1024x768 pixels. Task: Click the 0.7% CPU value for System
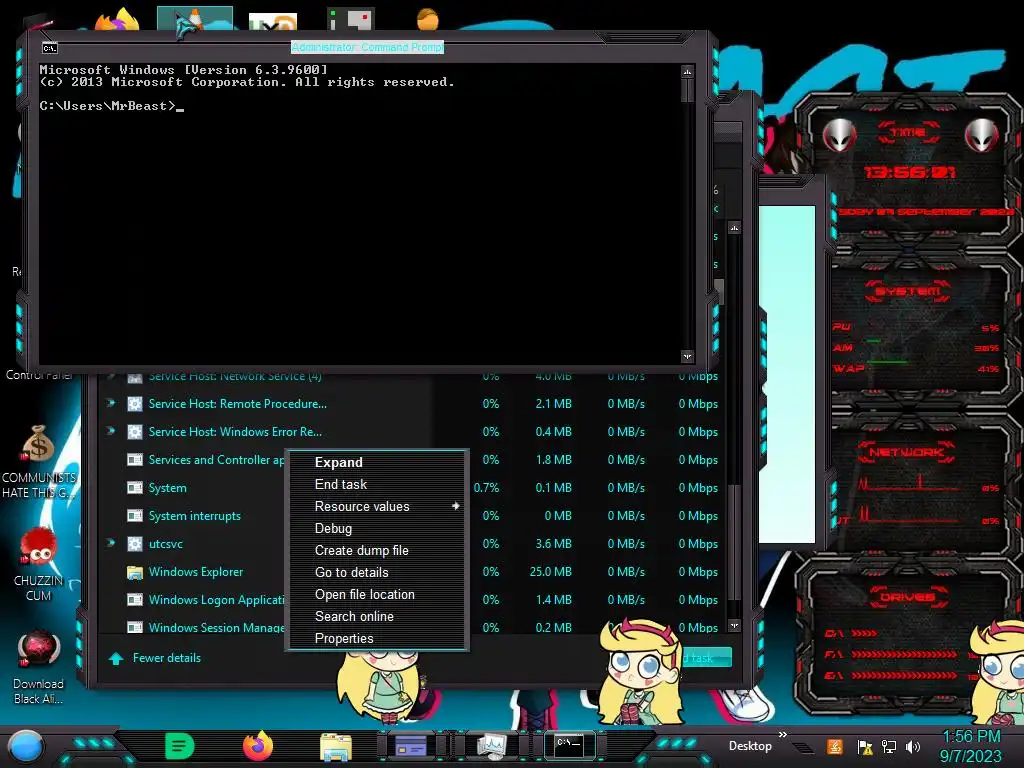[x=487, y=488]
